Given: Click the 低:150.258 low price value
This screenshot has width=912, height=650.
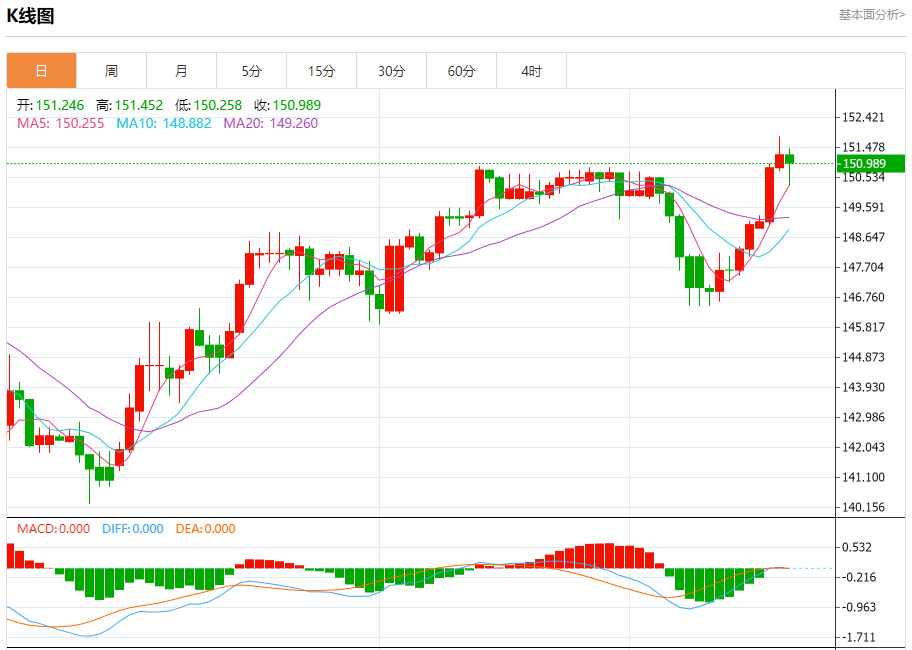Looking at the screenshot, I should click(209, 105).
